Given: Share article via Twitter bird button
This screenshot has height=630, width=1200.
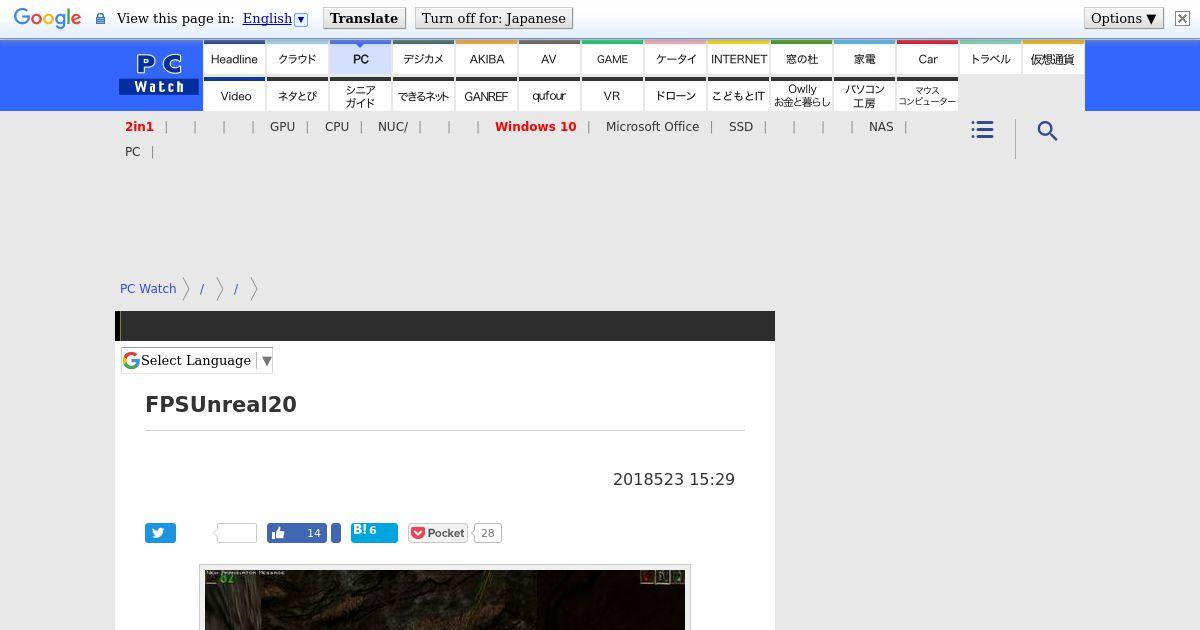Looking at the screenshot, I should [x=160, y=533].
